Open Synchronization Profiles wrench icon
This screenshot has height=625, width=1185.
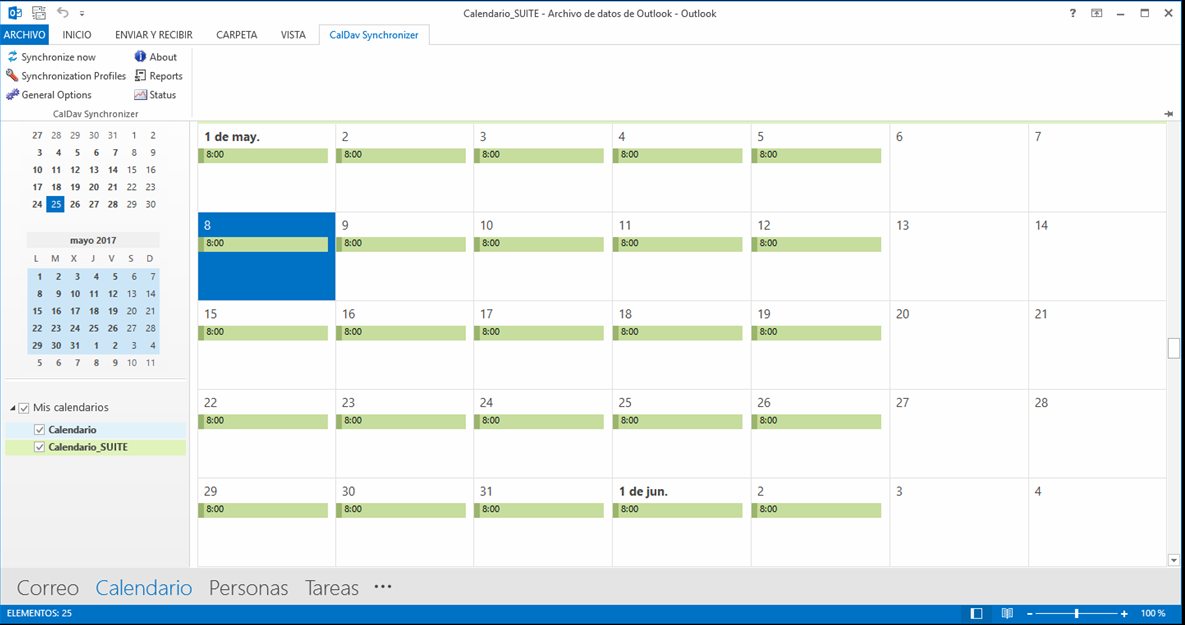point(12,76)
